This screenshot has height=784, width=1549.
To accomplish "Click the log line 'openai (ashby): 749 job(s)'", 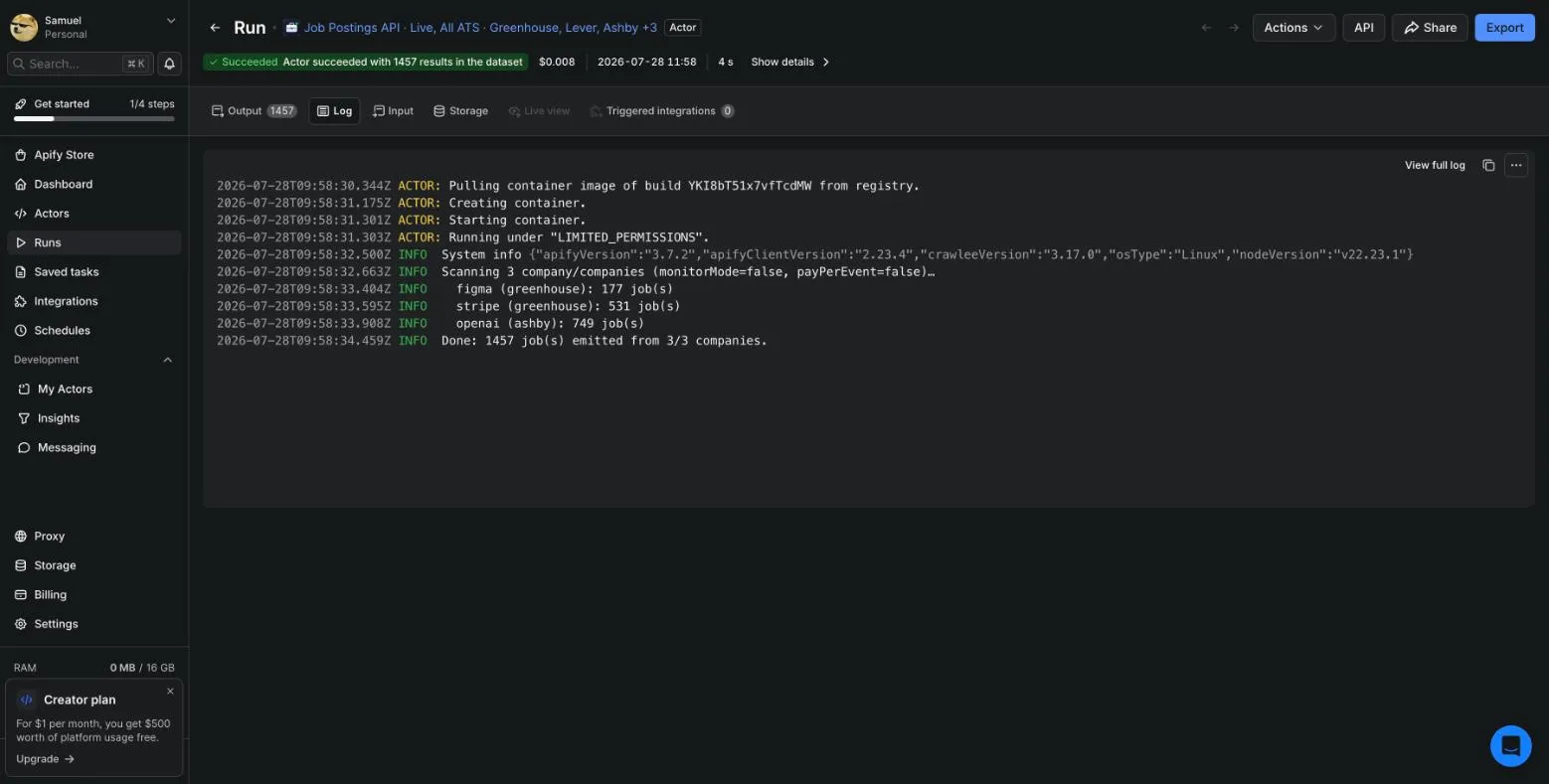I will [550, 323].
